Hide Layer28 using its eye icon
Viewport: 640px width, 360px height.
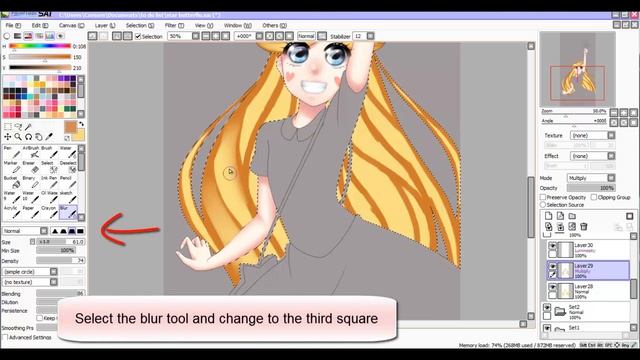tap(552, 287)
